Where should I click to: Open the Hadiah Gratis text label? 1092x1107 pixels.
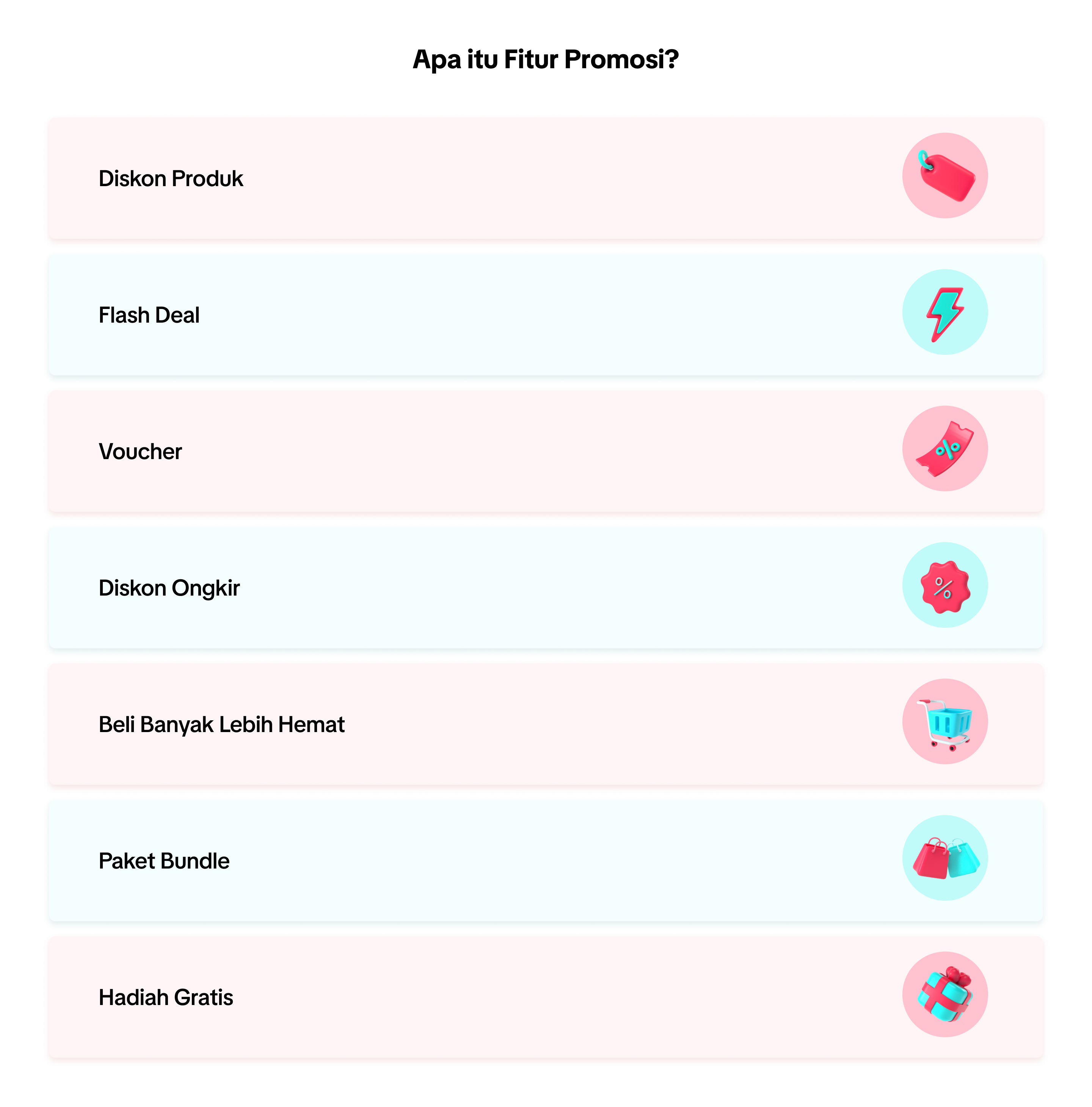click(x=166, y=997)
